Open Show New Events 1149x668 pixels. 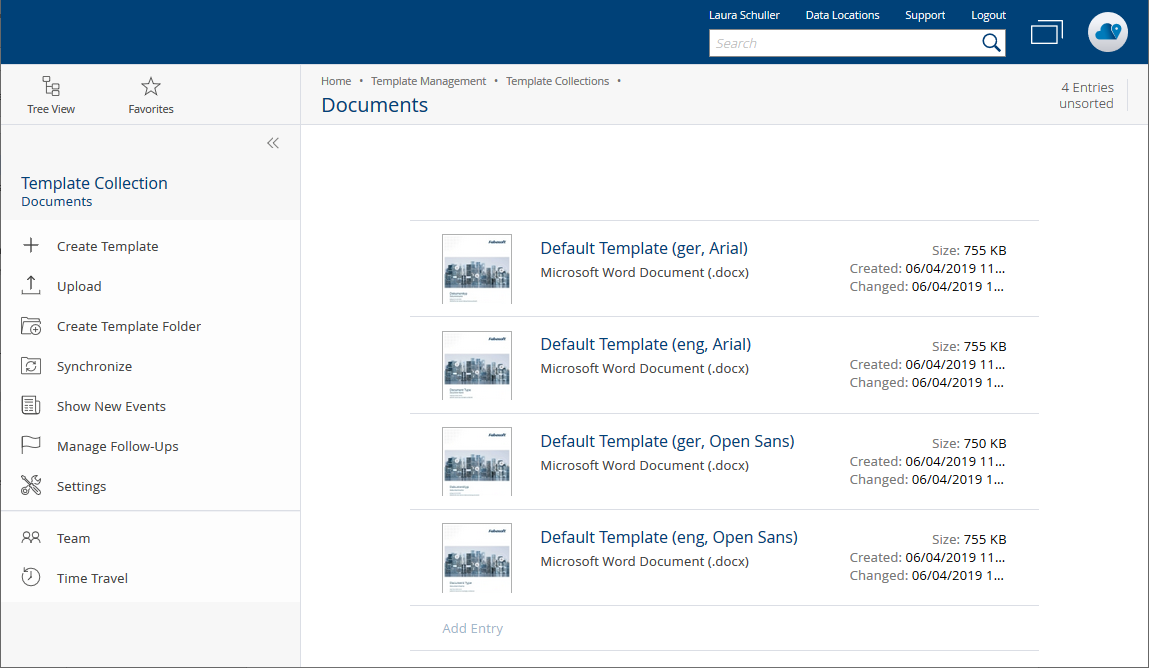(111, 406)
